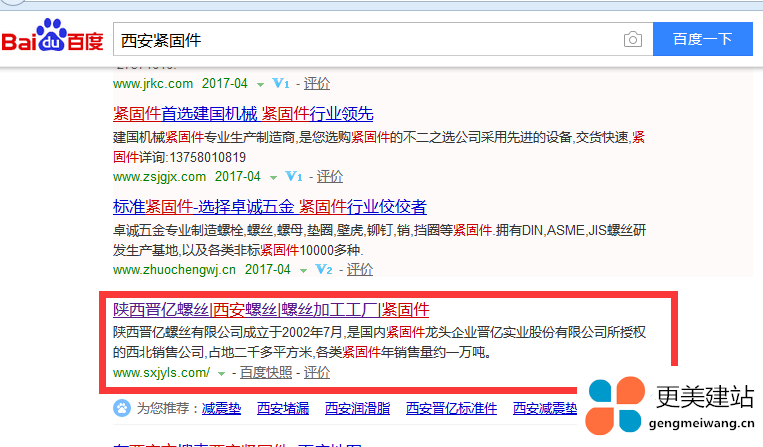Click recommended search 减震垫
Screen dimensions: 763x447
click(221, 408)
